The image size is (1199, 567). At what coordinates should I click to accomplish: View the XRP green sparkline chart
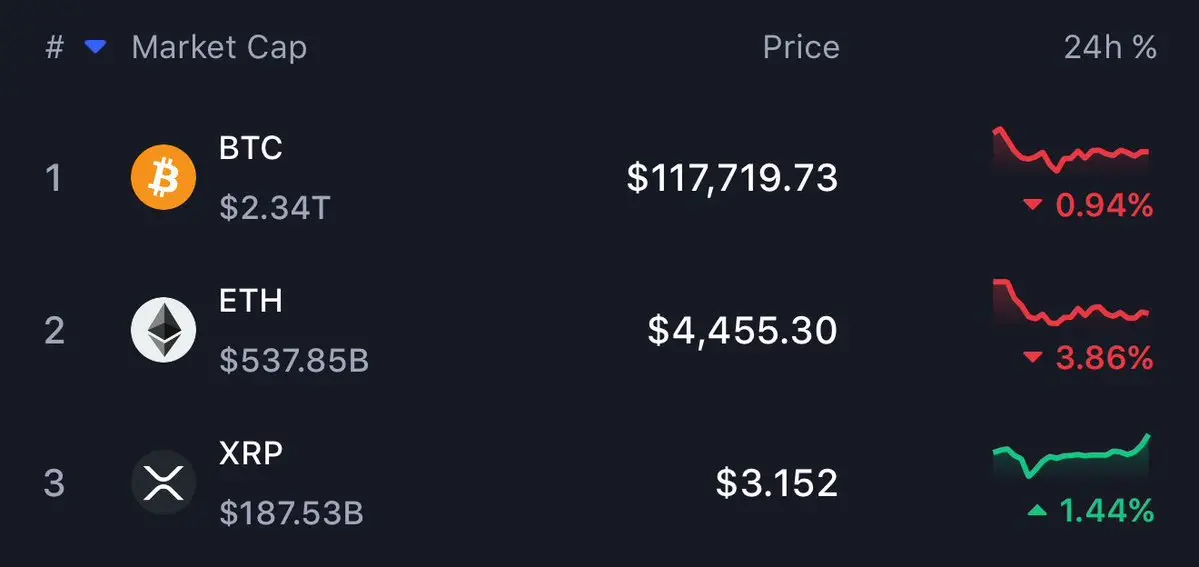click(1071, 455)
